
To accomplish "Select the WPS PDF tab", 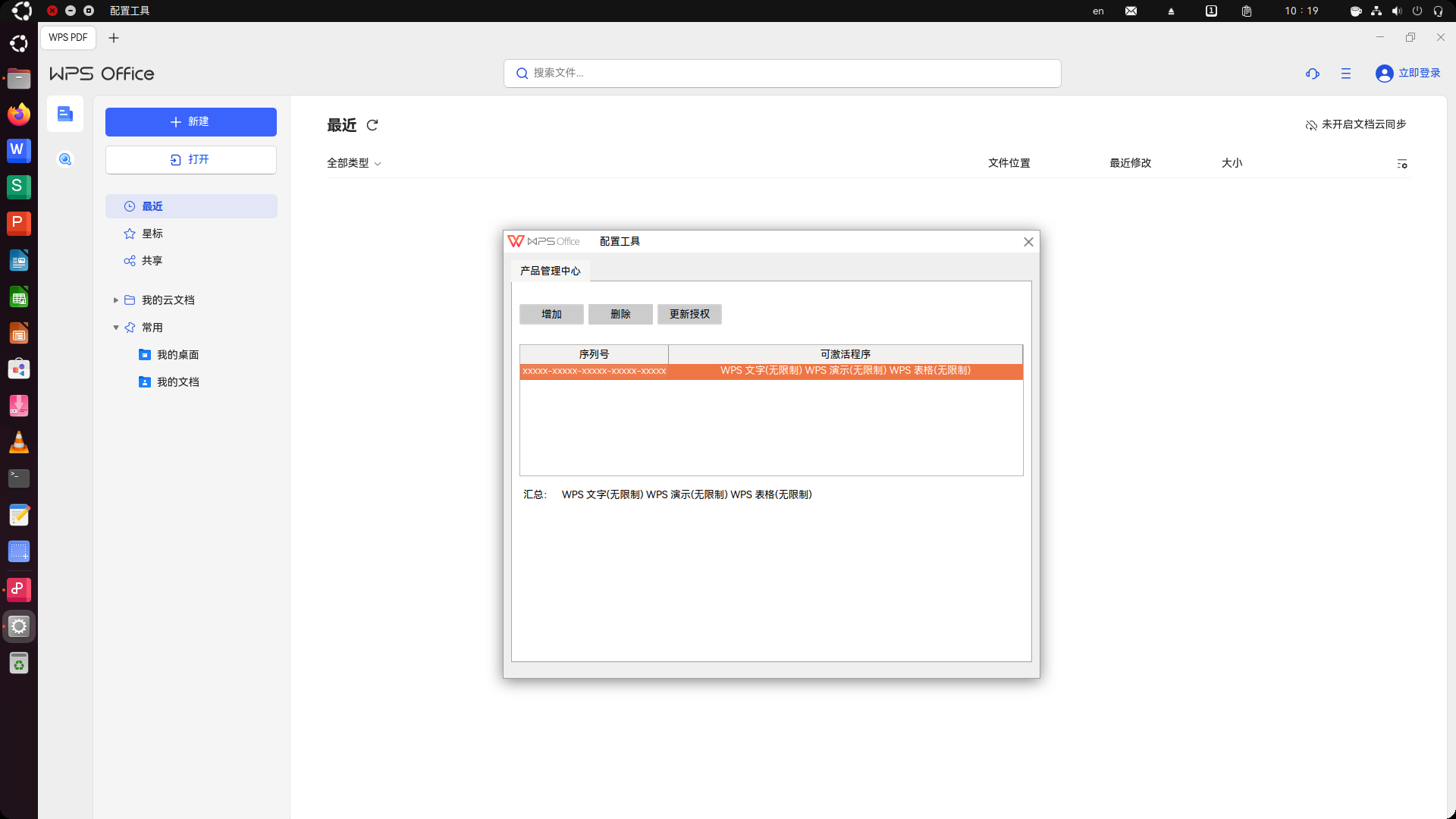I will pyautogui.click(x=68, y=37).
